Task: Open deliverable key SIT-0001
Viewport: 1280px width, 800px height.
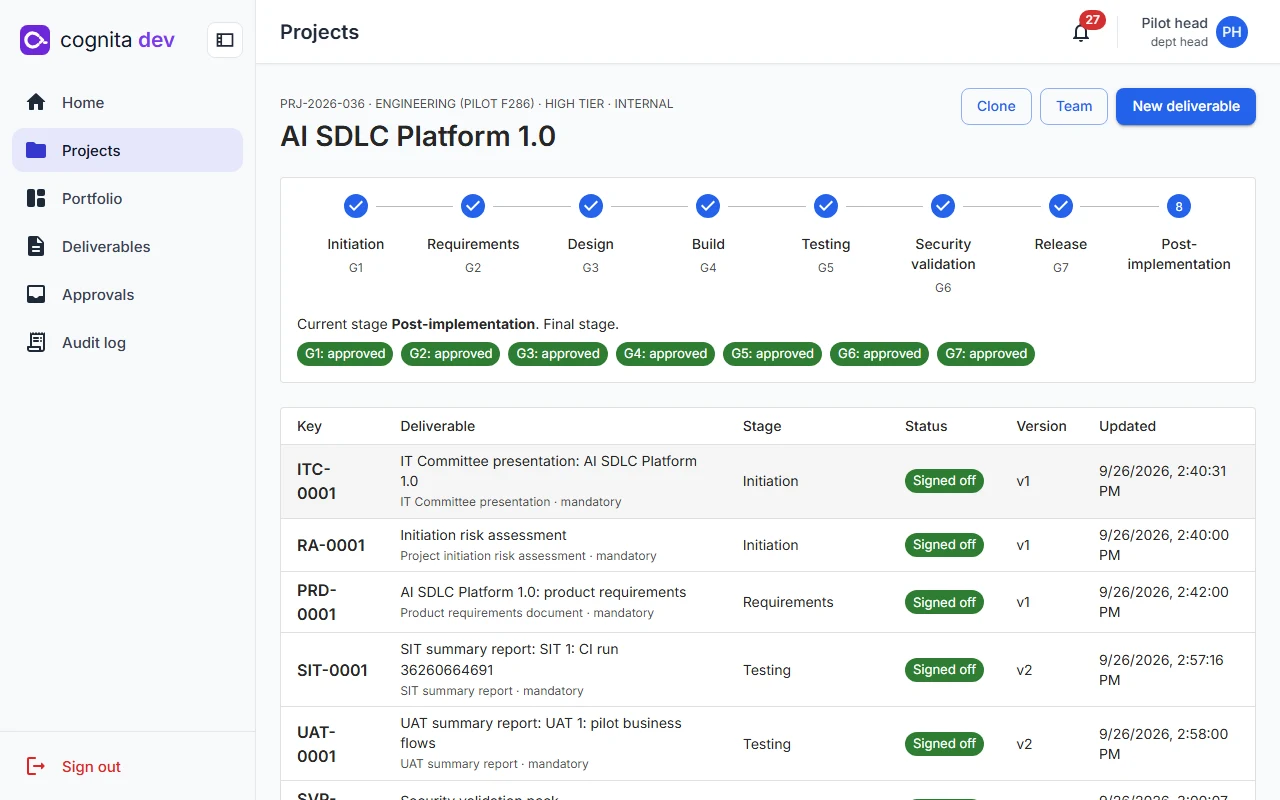Action: [333, 670]
